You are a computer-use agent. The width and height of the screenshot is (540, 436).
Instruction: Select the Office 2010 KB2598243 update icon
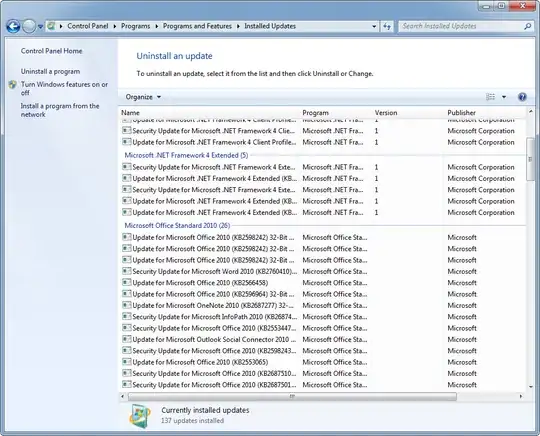[x=127, y=351]
